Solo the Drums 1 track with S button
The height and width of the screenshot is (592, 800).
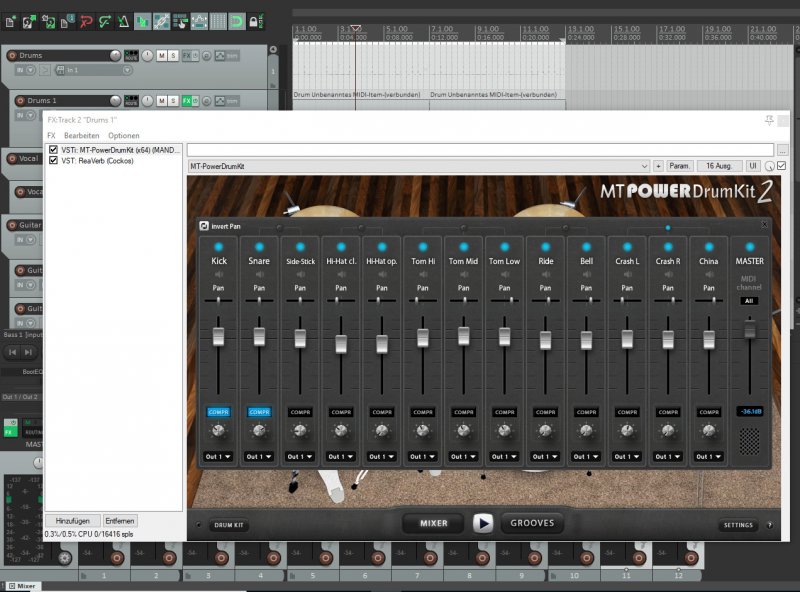pyautogui.click(x=173, y=101)
